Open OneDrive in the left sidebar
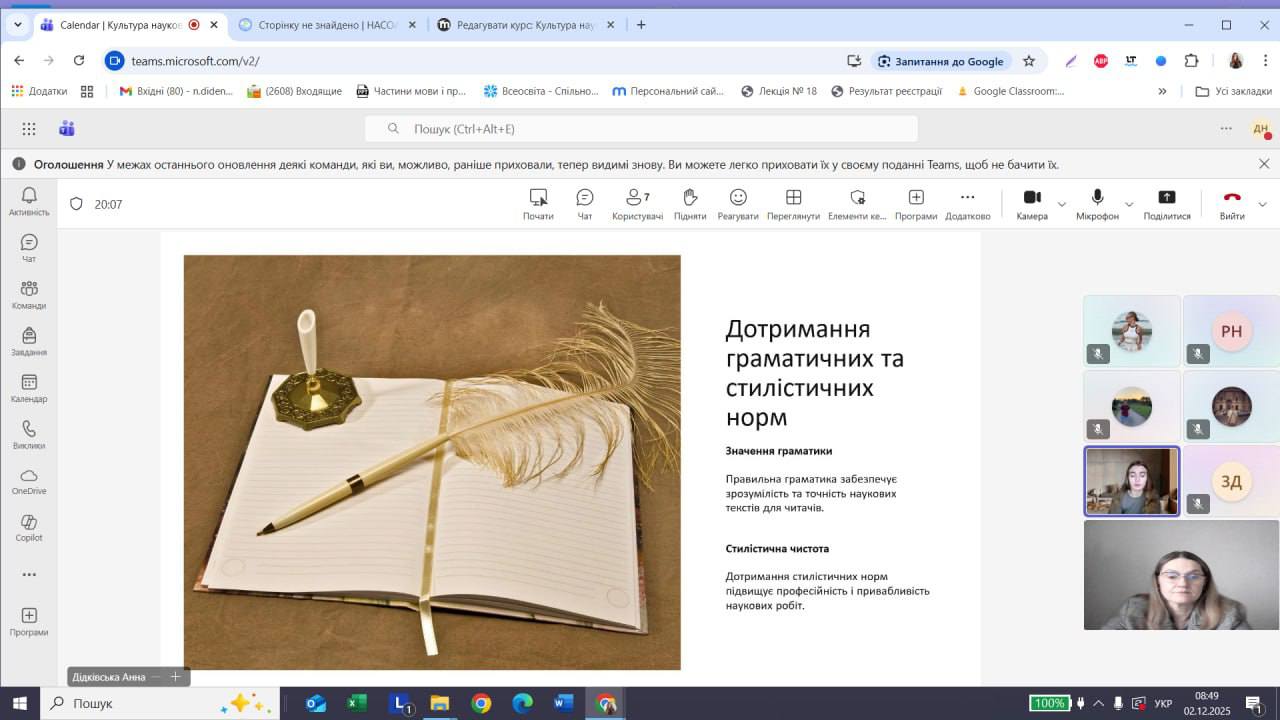 (29, 481)
